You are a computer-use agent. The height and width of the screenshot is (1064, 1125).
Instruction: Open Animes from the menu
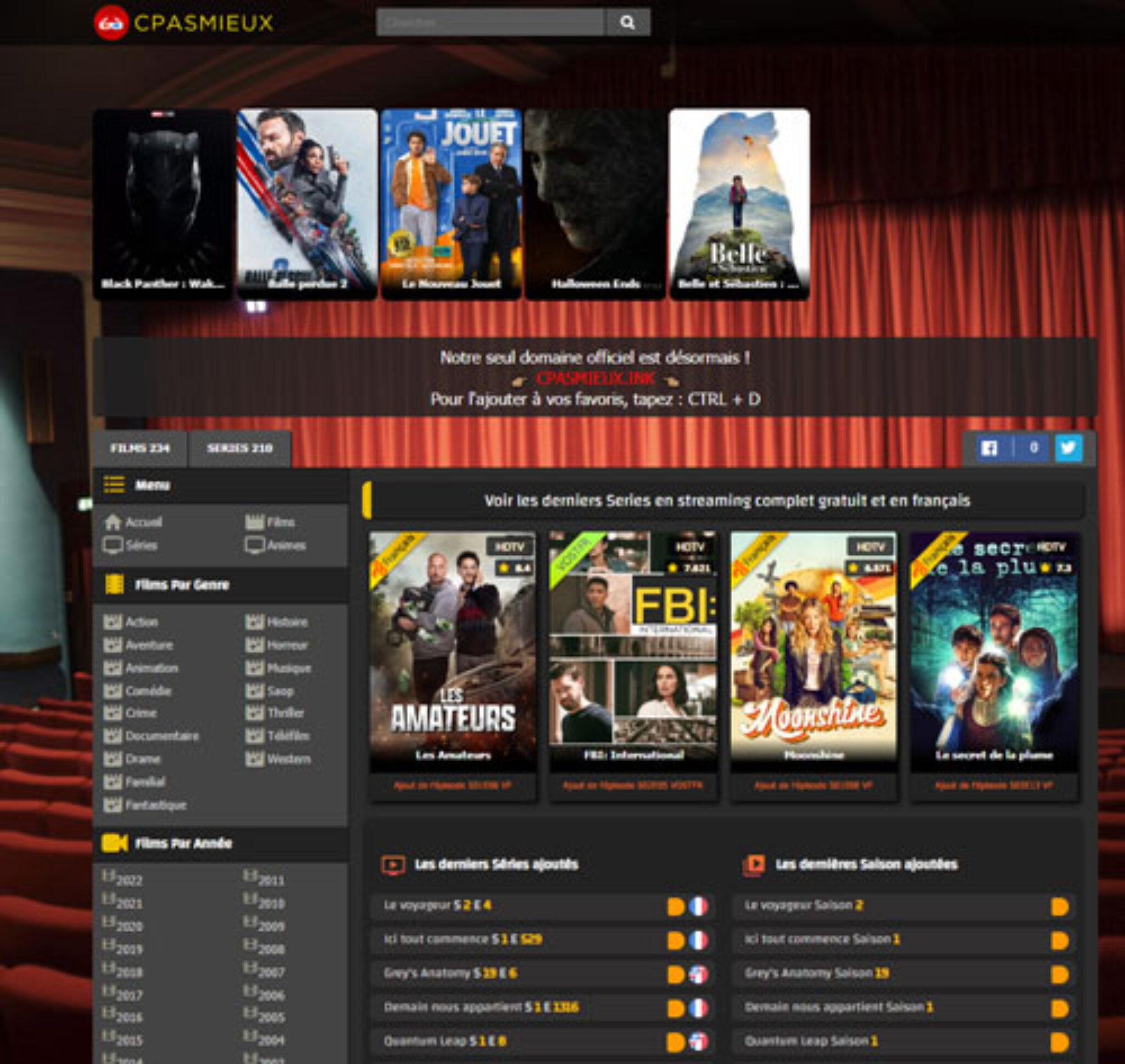pyautogui.click(x=276, y=545)
